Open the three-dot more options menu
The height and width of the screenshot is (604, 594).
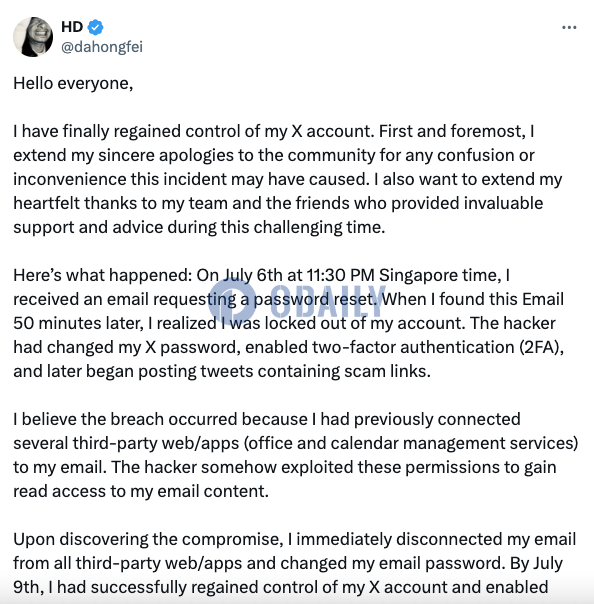click(569, 27)
